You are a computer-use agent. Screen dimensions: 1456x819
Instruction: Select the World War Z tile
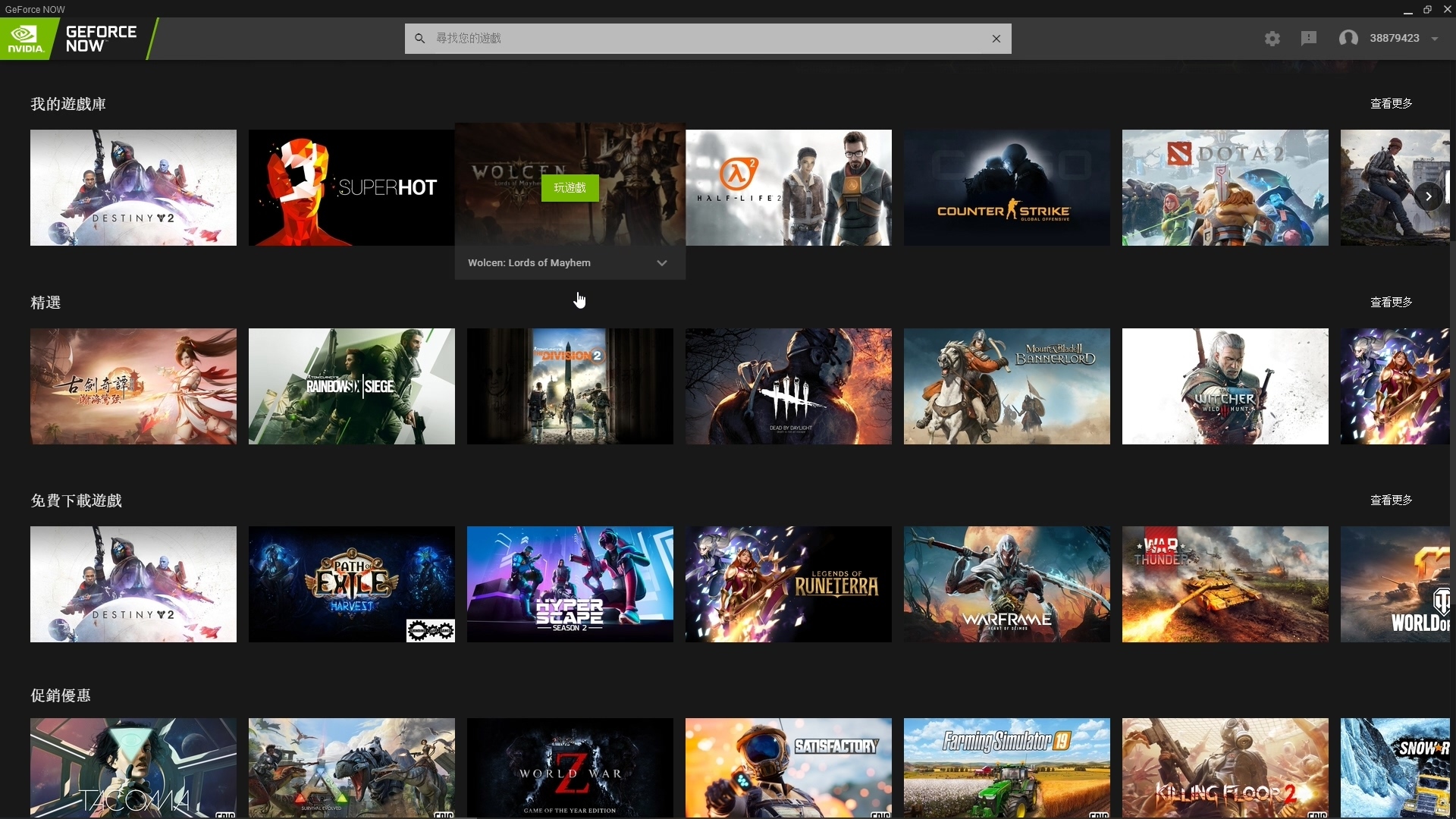[x=570, y=768]
